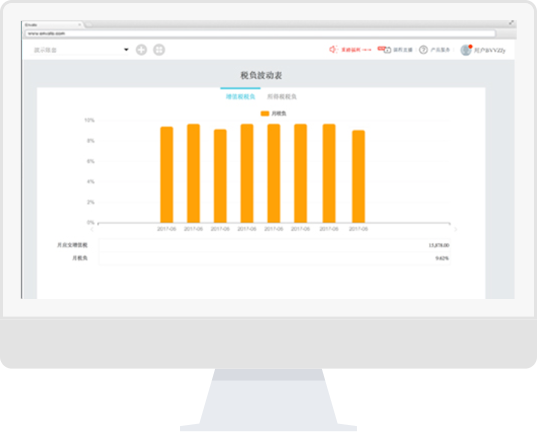The image size is (537, 432).
Task: Go to previous chart page arrow
Action: [91, 229]
